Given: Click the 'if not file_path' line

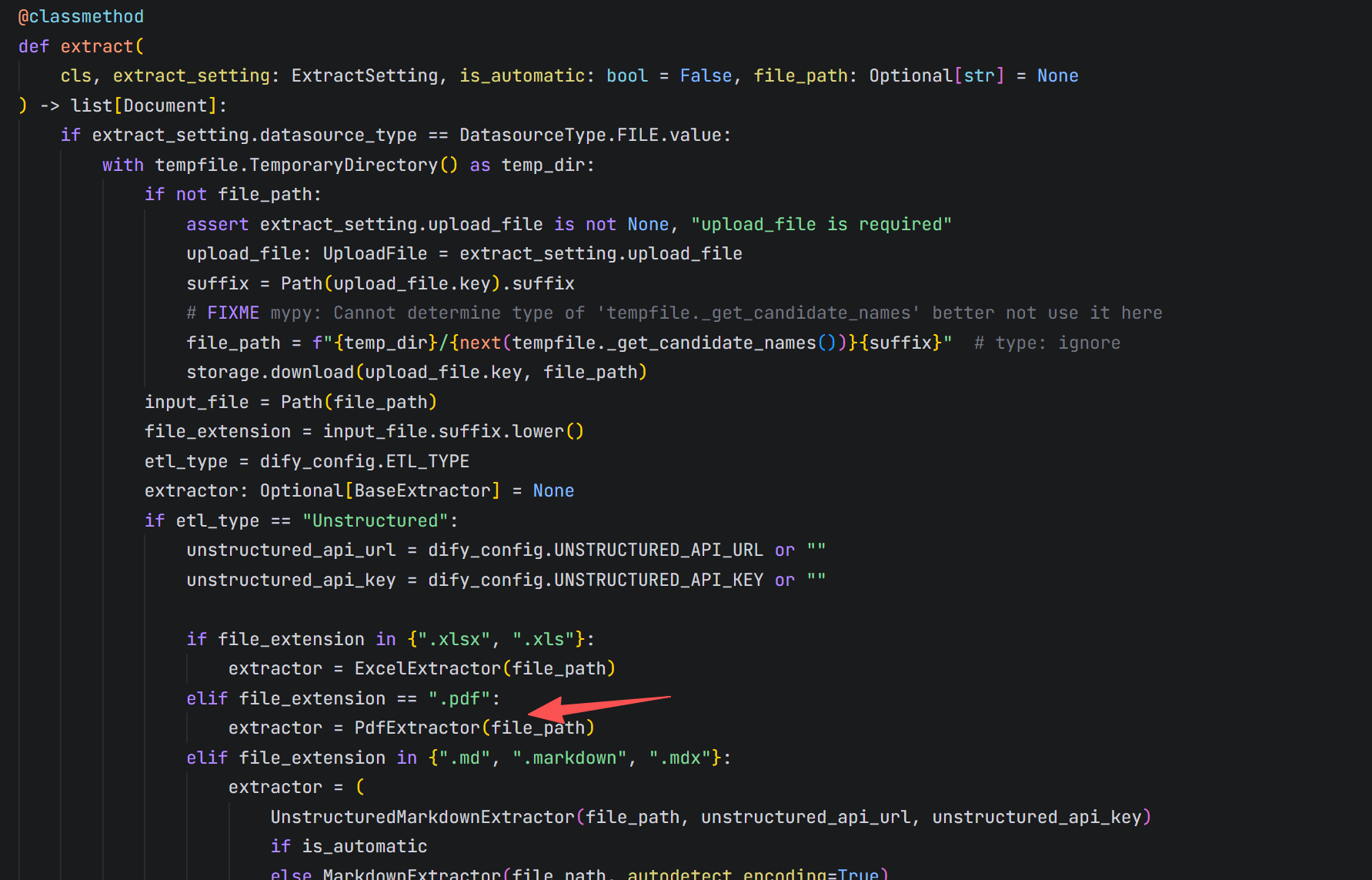Looking at the screenshot, I should coord(233,194).
